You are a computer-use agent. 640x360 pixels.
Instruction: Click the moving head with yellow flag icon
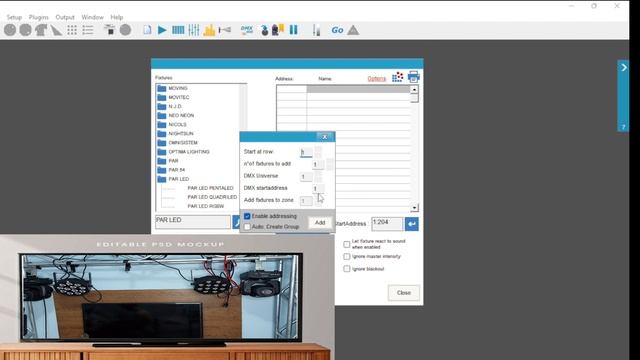(x=278, y=30)
